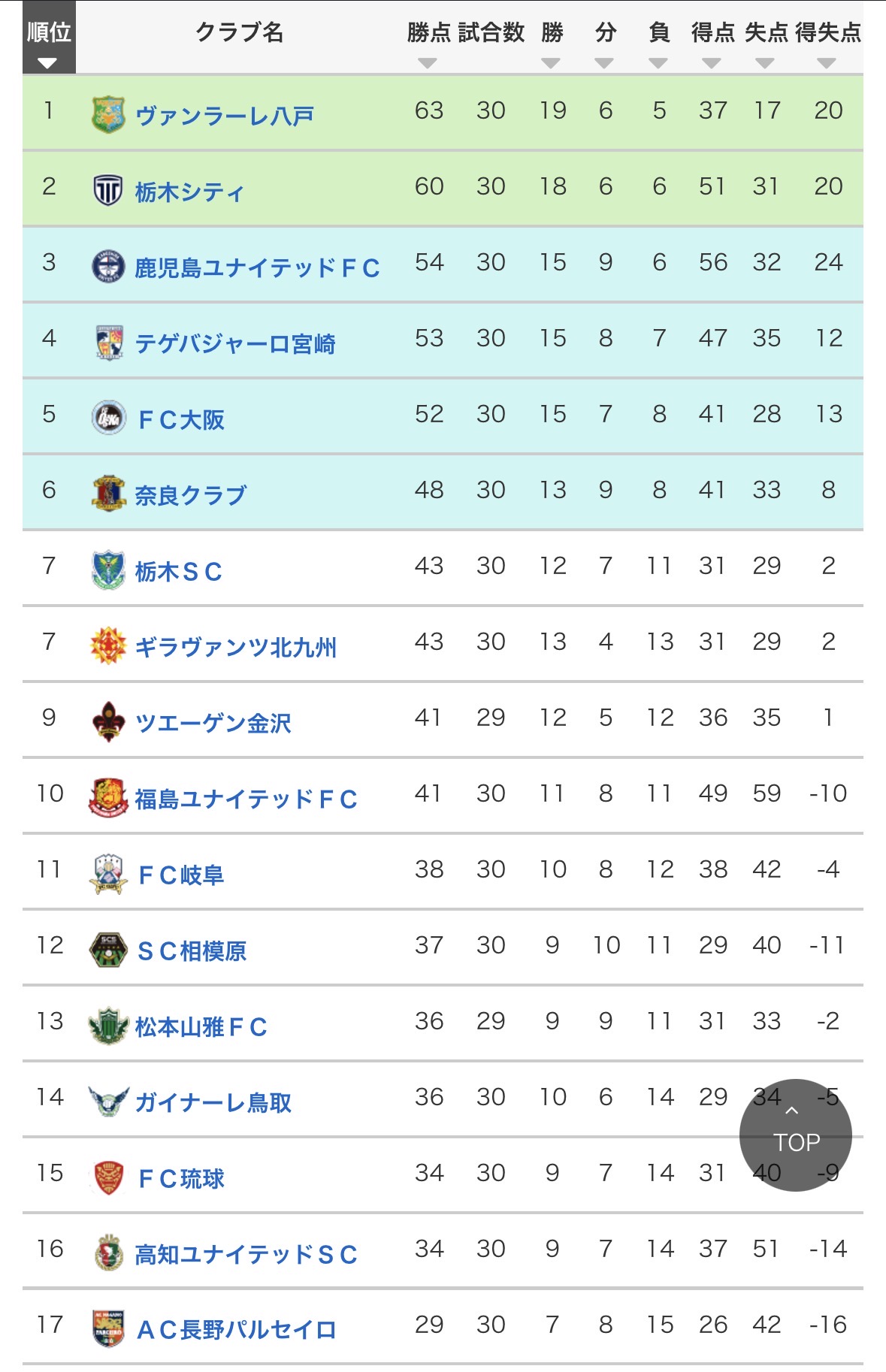Click the Vanraure Hachinohe club crest

click(108, 114)
